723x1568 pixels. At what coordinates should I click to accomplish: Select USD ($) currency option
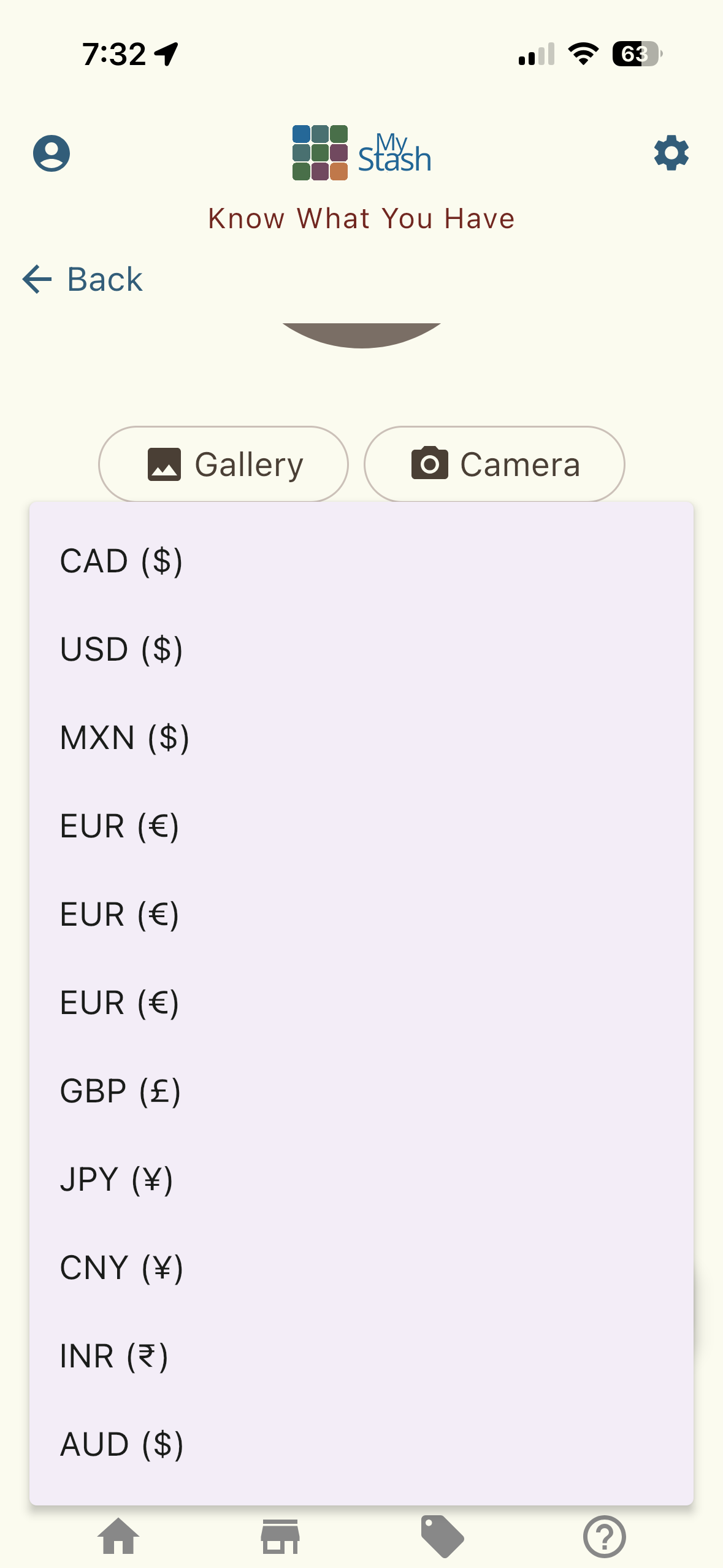click(x=121, y=650)
